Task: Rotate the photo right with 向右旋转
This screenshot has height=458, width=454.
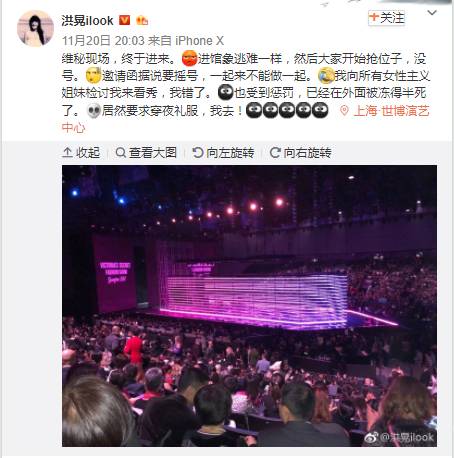Action: 301,153
